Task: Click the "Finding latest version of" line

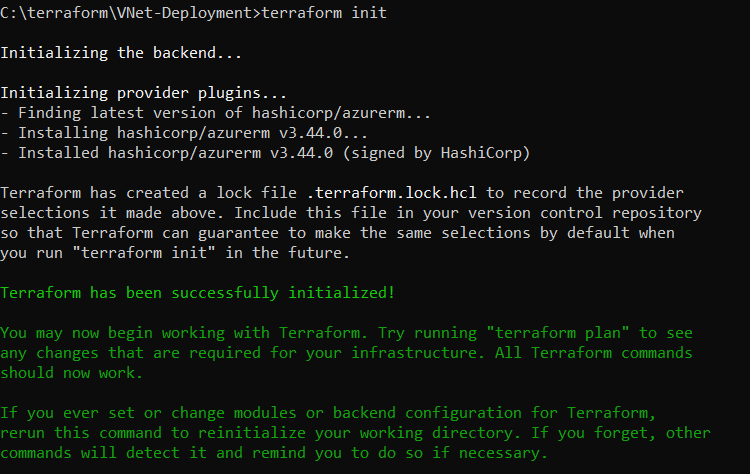Action: pos(215,113)
